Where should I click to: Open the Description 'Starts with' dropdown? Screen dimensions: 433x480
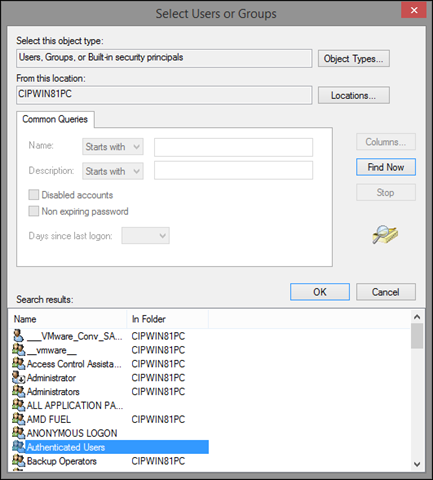tap(113, 171)
